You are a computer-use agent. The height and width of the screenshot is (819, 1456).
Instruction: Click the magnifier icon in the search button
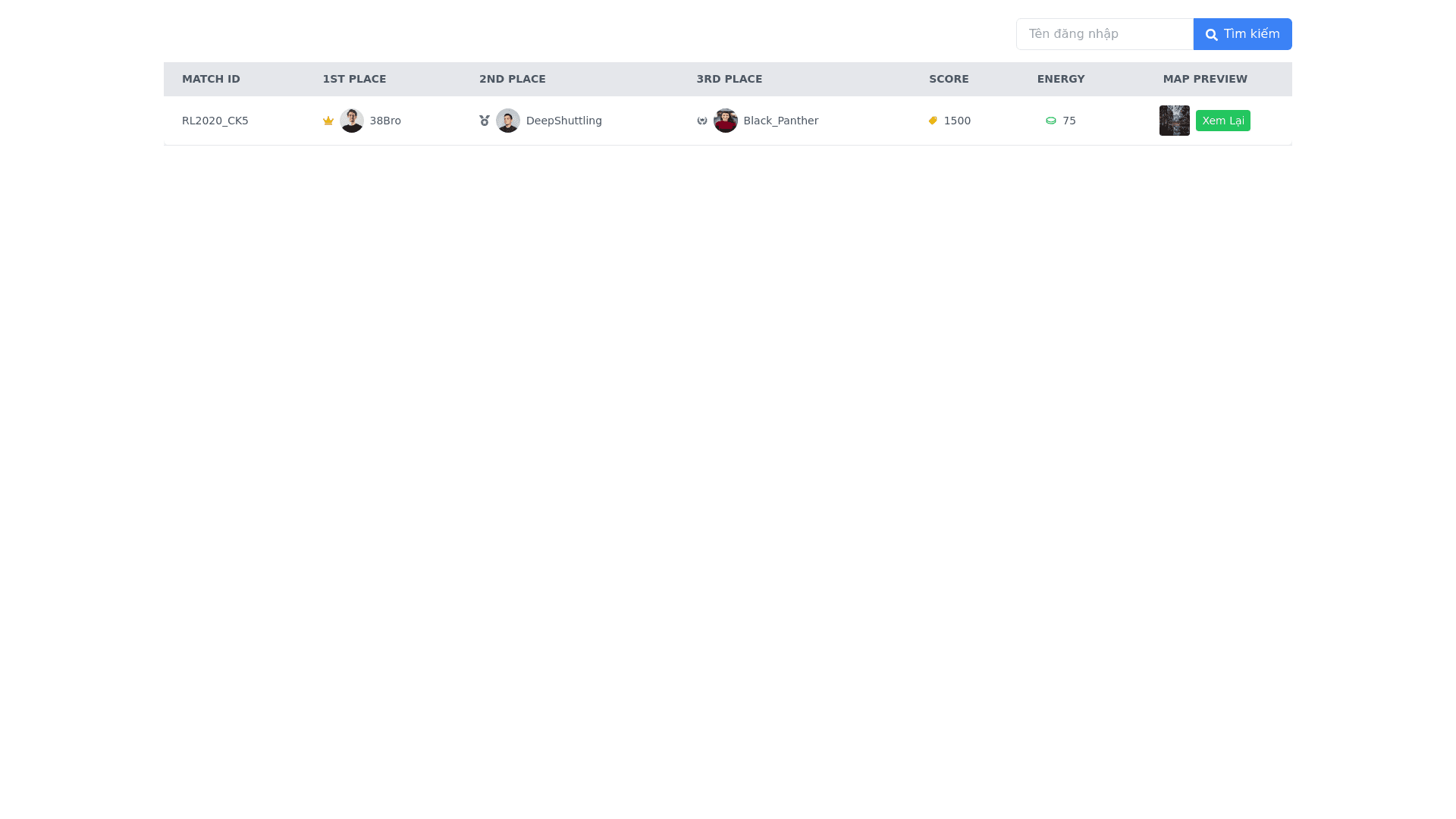pyautogui.click(x=1212, y=35)
